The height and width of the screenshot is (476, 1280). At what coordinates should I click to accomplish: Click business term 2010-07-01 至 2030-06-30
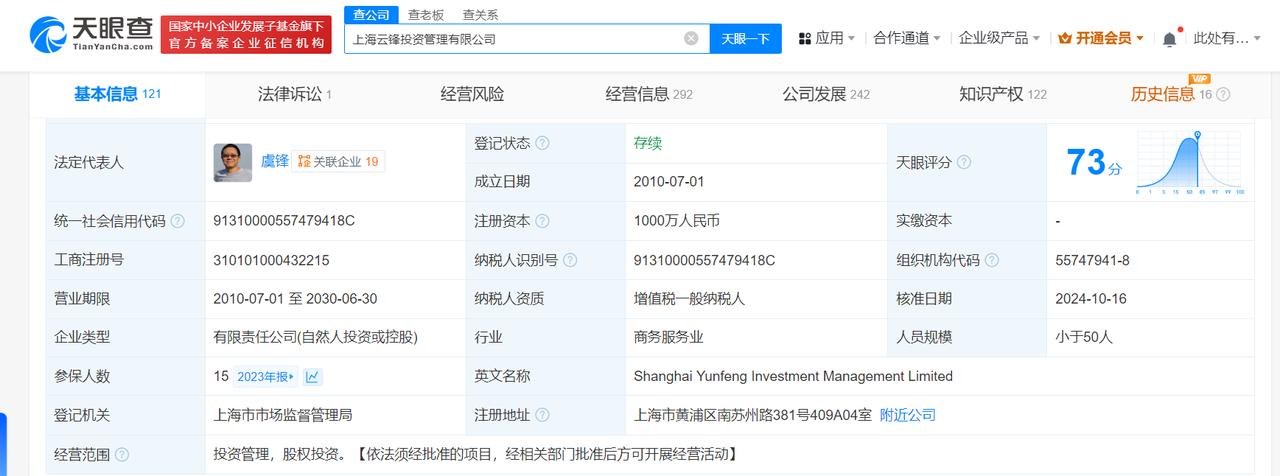coord(295,299)
